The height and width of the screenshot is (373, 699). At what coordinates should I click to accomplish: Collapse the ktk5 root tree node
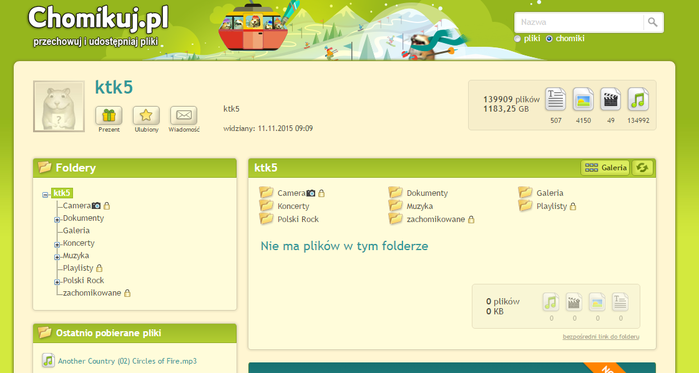(x=45, y=194)
